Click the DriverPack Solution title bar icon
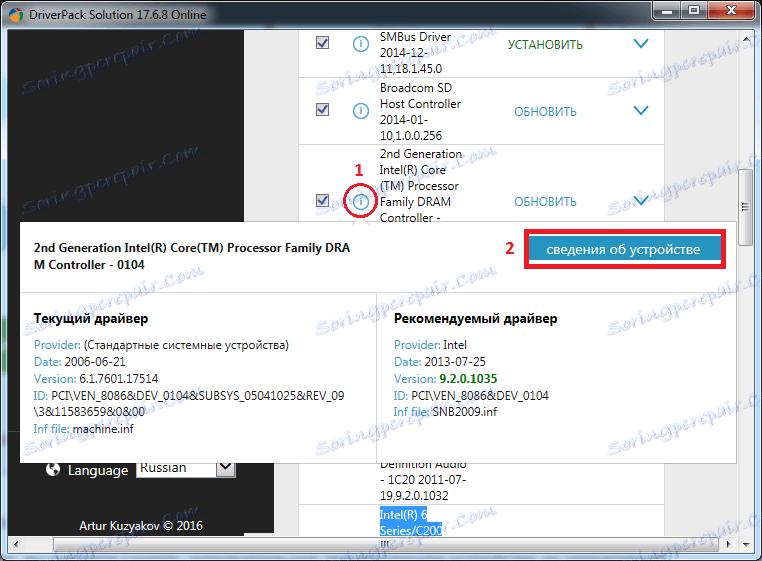This screenshot has width=762, height=561. (x=16, y=15)
